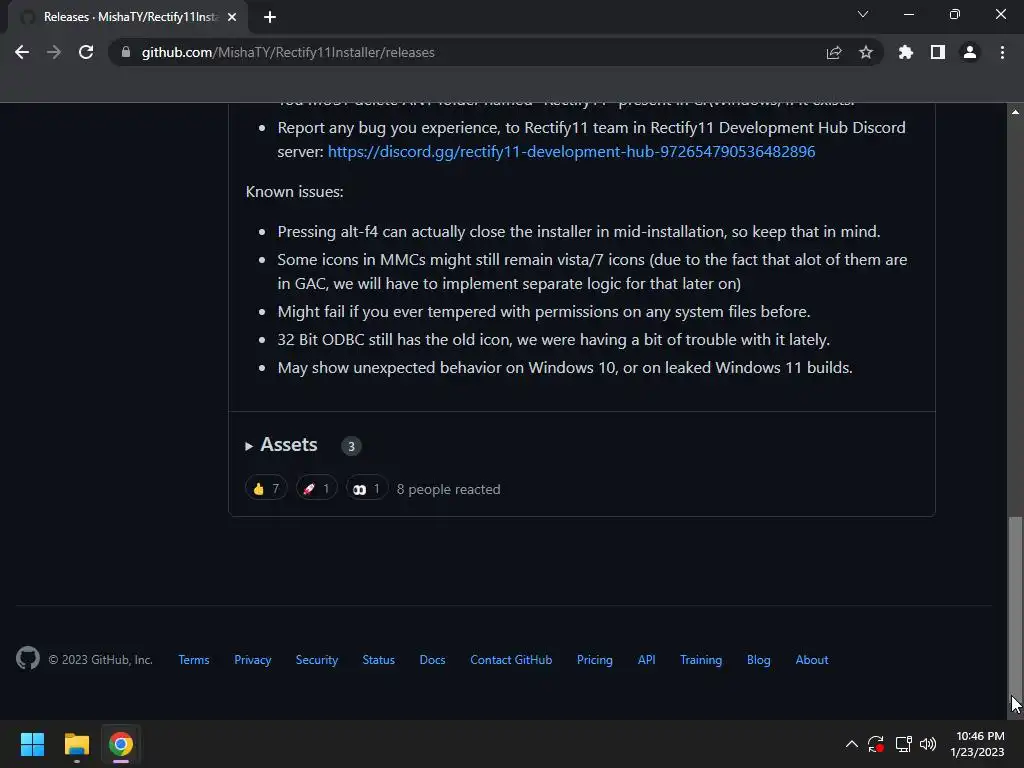Open the clock and date panel
This screenshot has height=768, width=1024.
point(978,744)
